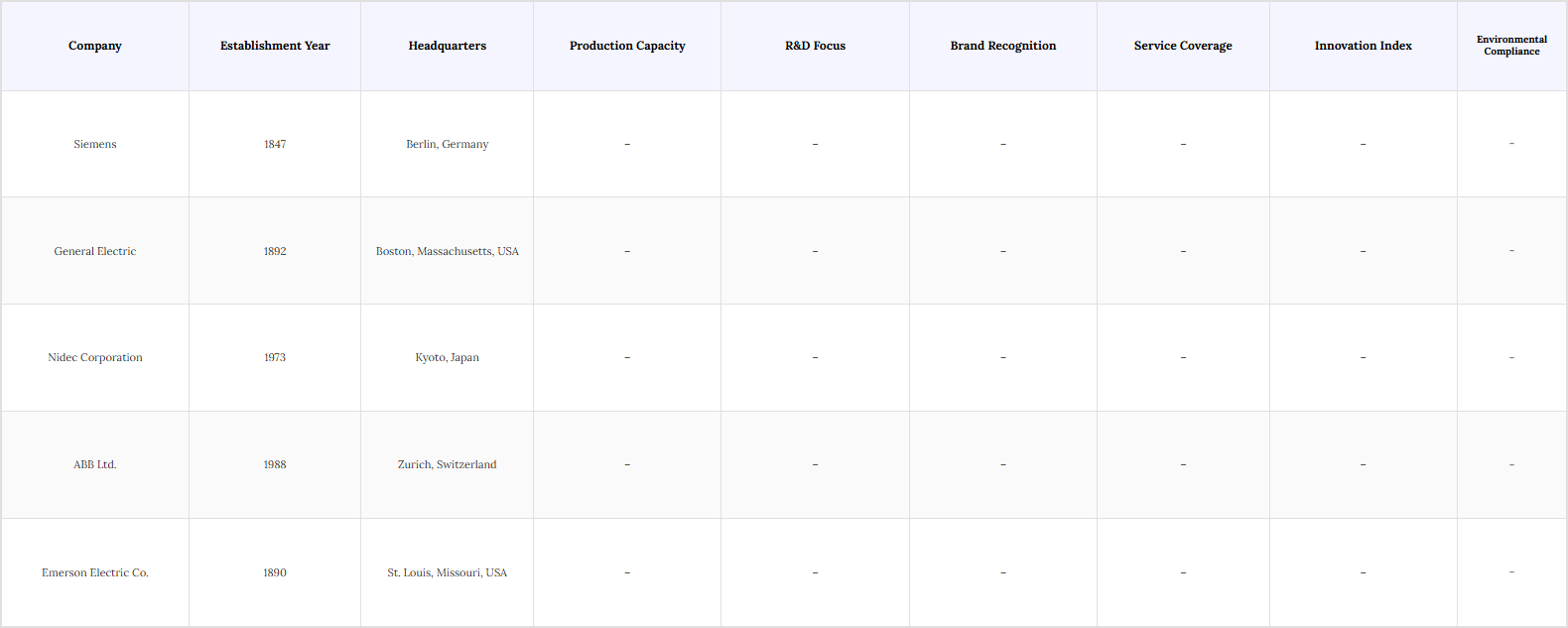Screen dimensions: 1568x628
Task: Click the Berlin, Germany headquarters cell
Action: 447,144
